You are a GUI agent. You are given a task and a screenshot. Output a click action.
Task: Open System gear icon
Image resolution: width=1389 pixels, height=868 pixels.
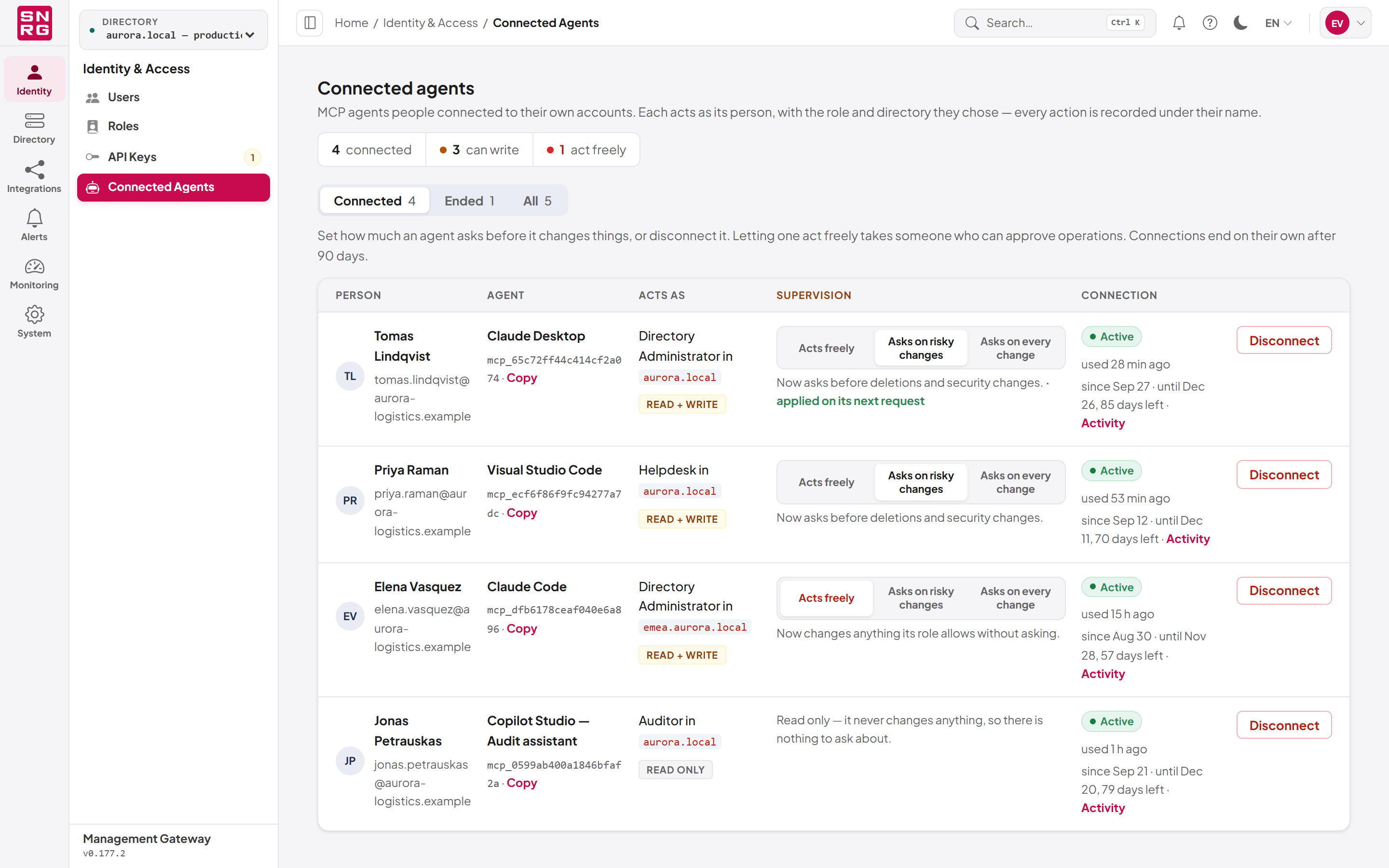[34, 322]
